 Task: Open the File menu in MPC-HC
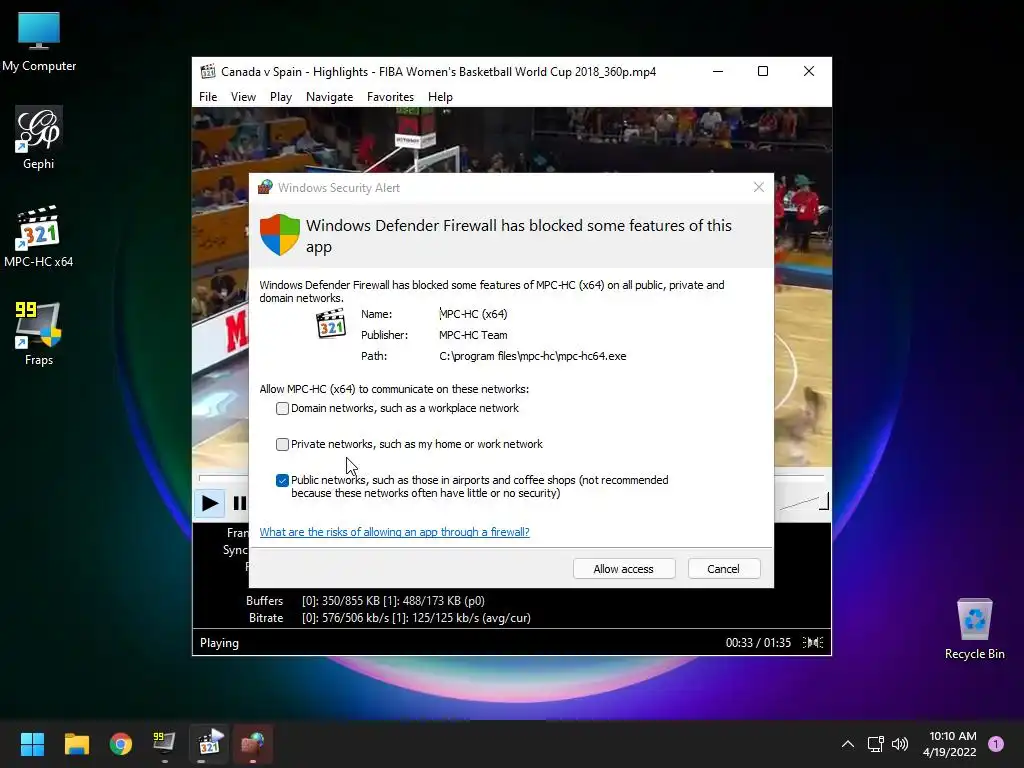point(208,97)
